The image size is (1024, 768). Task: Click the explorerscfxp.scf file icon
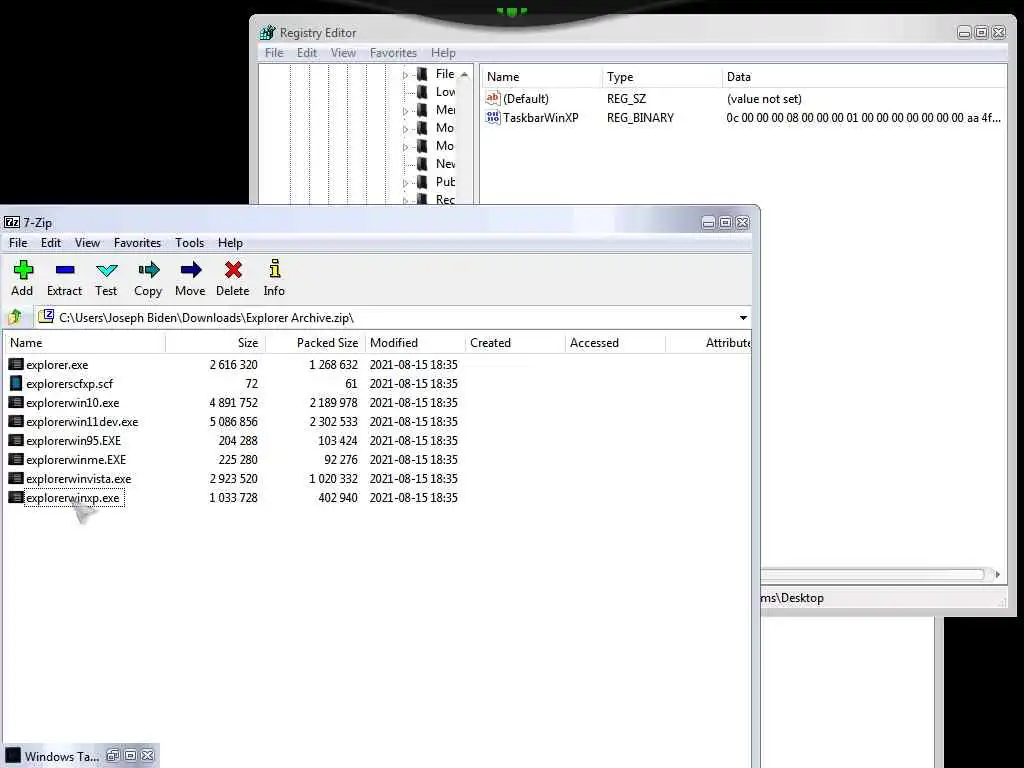coord(16,383)
